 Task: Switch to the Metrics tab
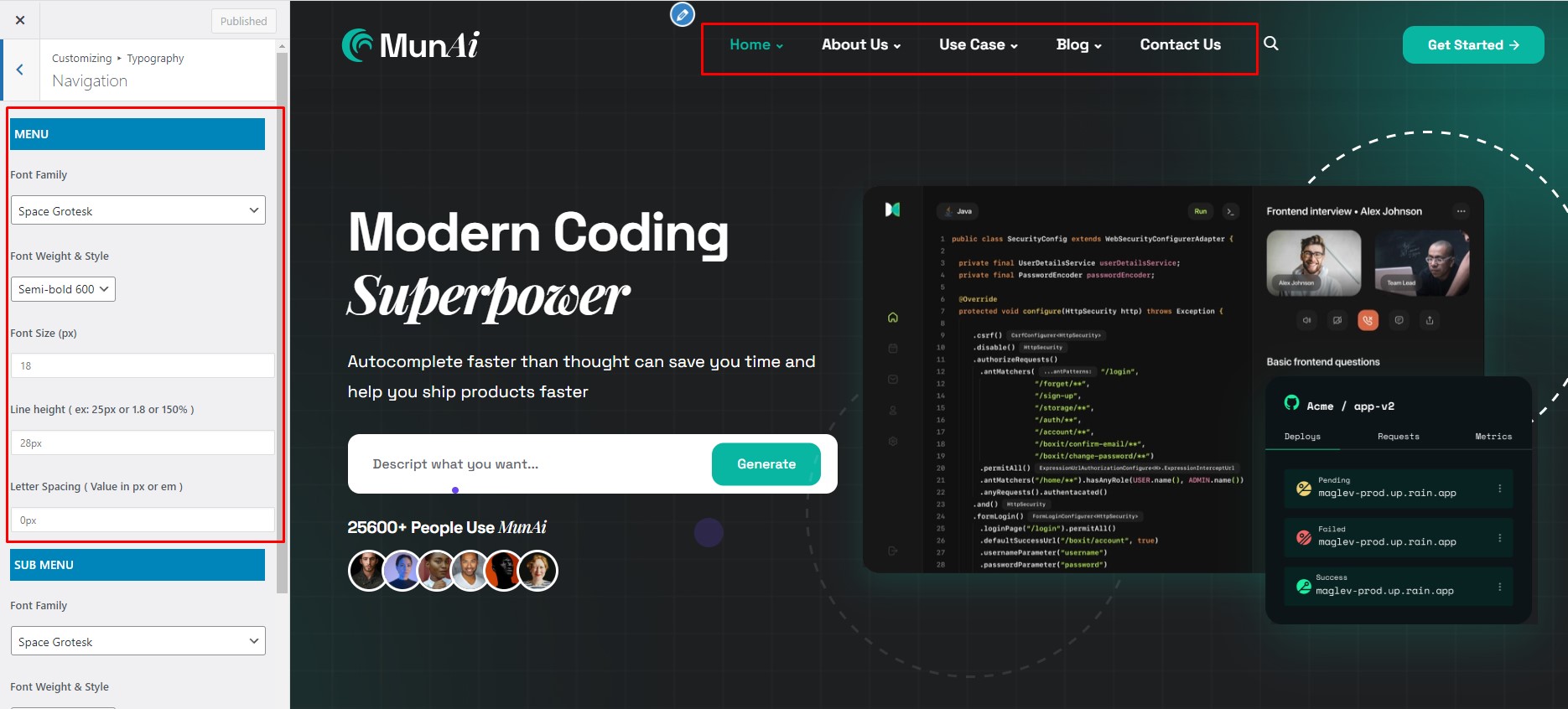[x=1493, y=437]
